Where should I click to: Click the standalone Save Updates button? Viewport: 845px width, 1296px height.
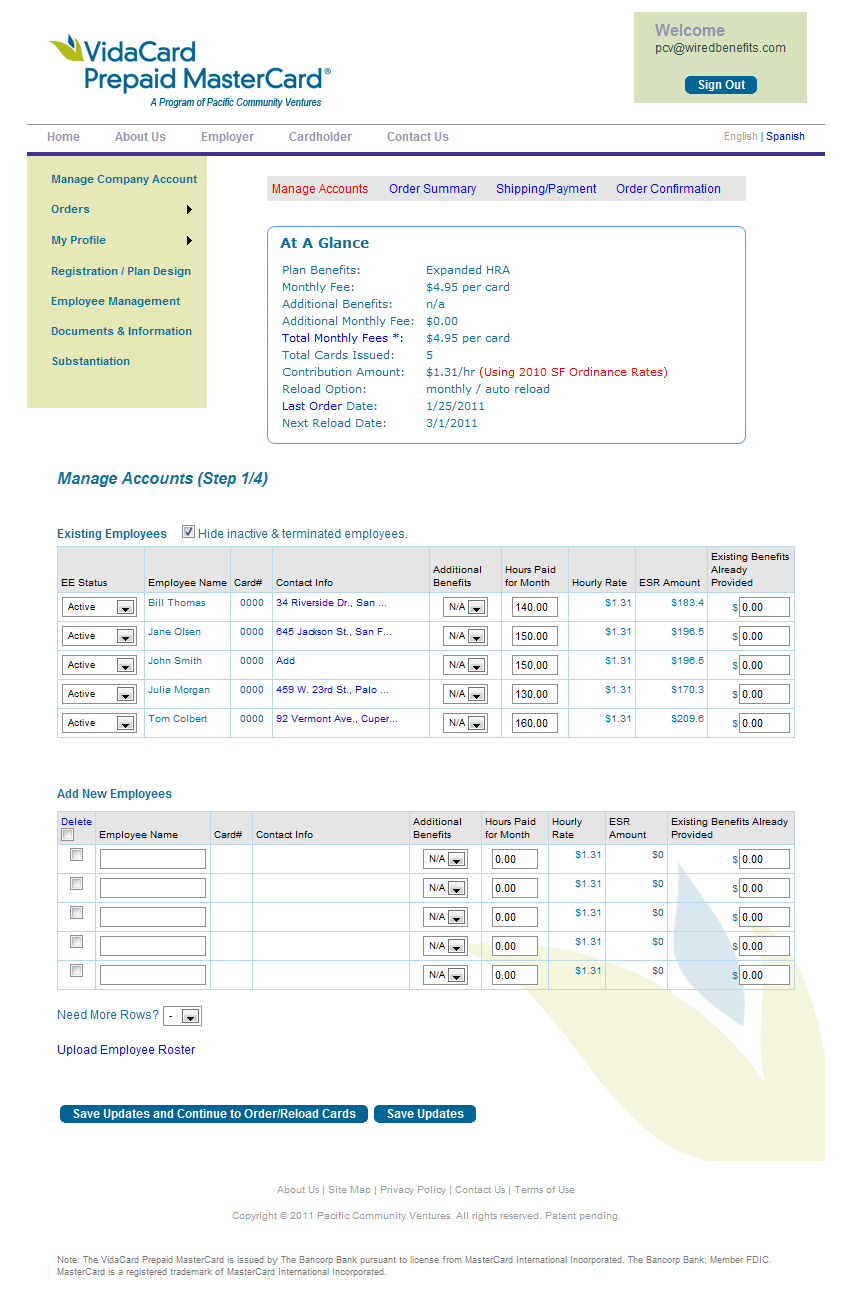[425, 1114]
